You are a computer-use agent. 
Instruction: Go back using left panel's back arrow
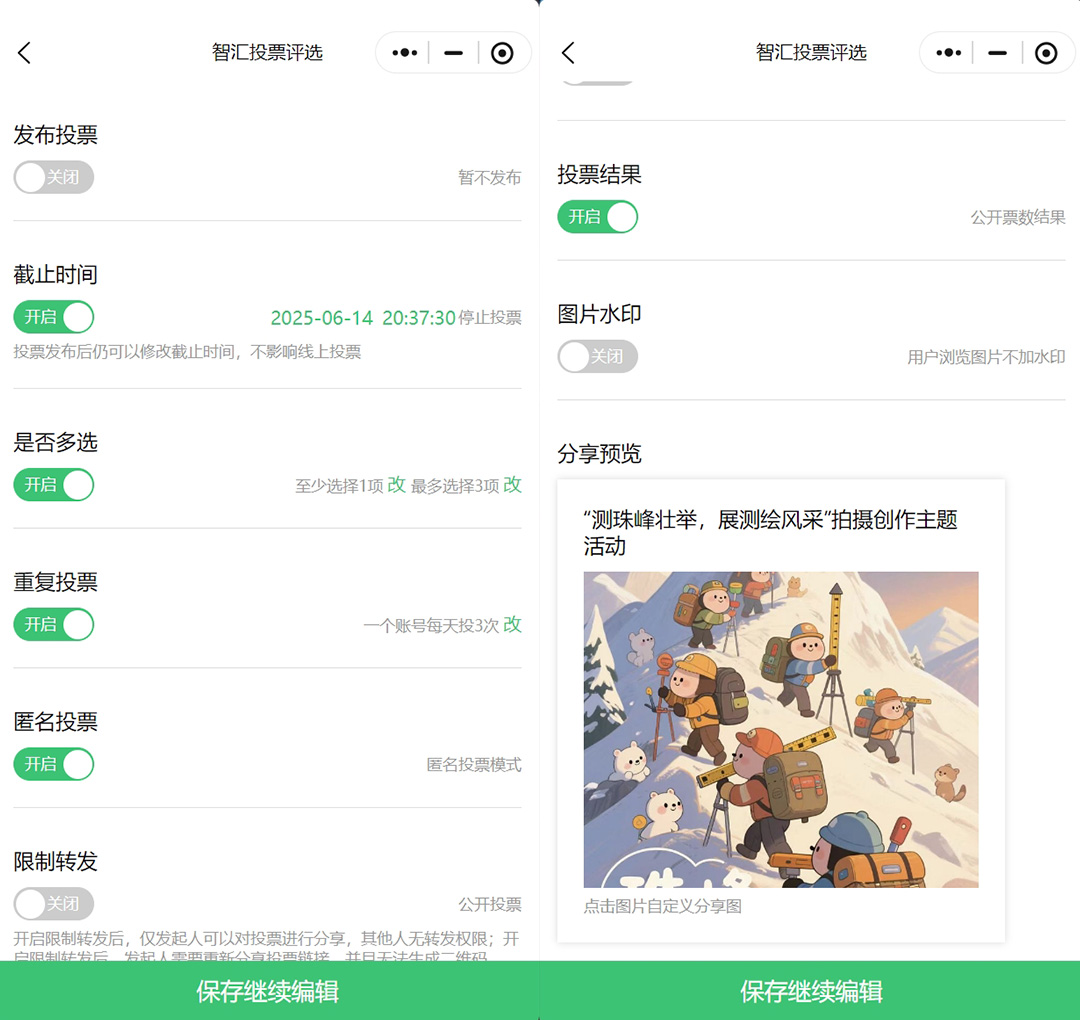(x=25, y=53)
